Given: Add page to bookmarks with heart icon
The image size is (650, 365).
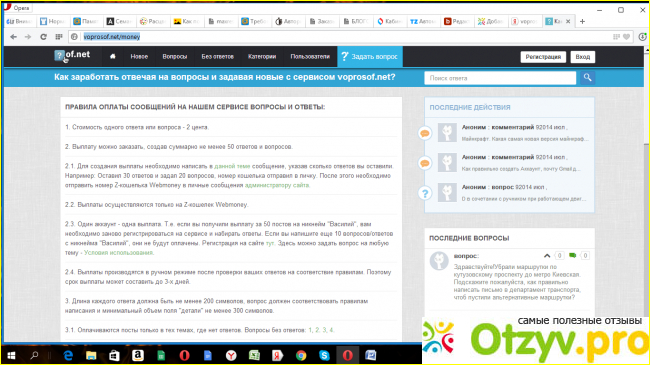Looking at the screenshot, I should (x=626, y=37).
